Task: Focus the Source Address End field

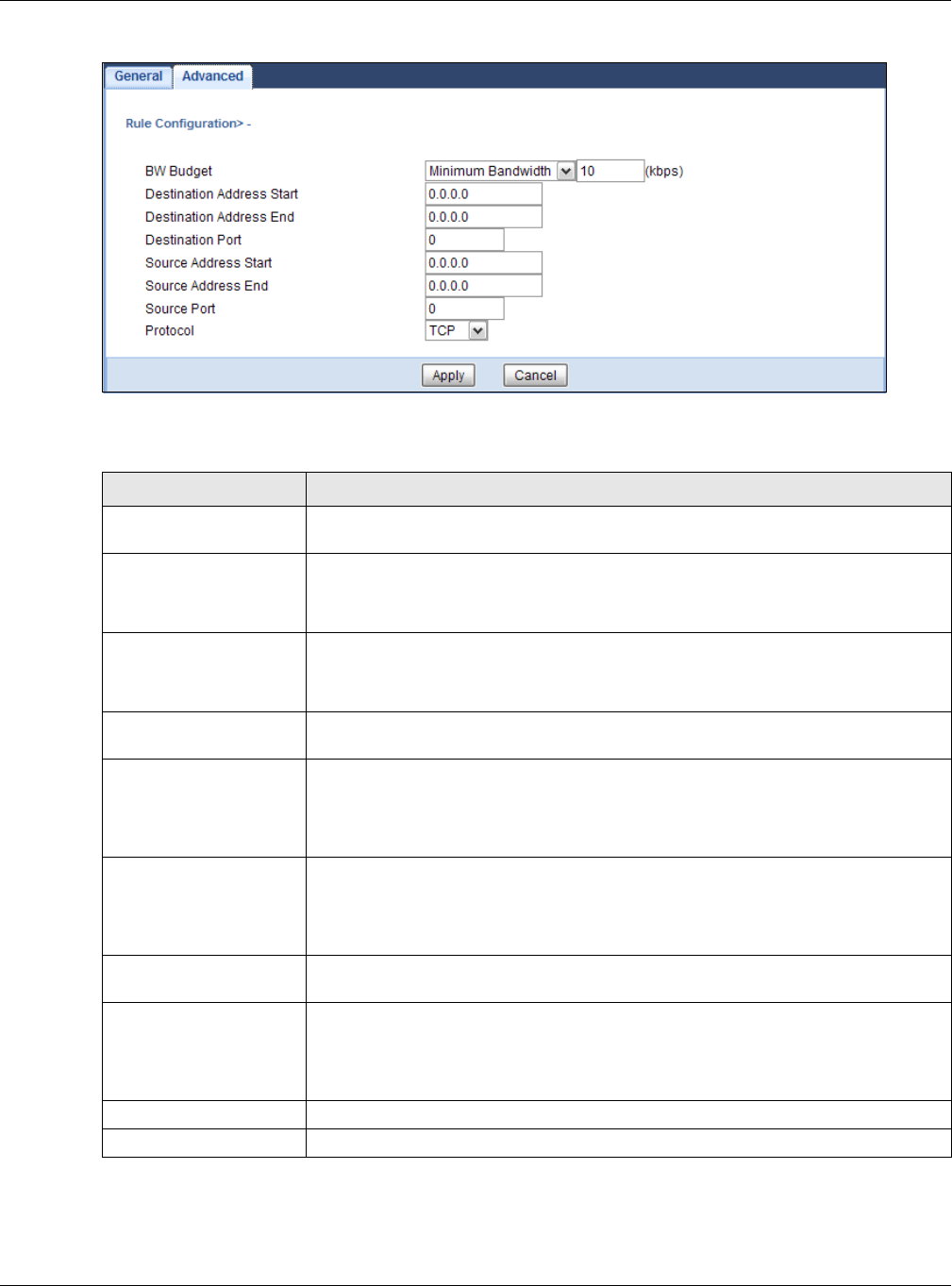Action: (x=483, y=286)
